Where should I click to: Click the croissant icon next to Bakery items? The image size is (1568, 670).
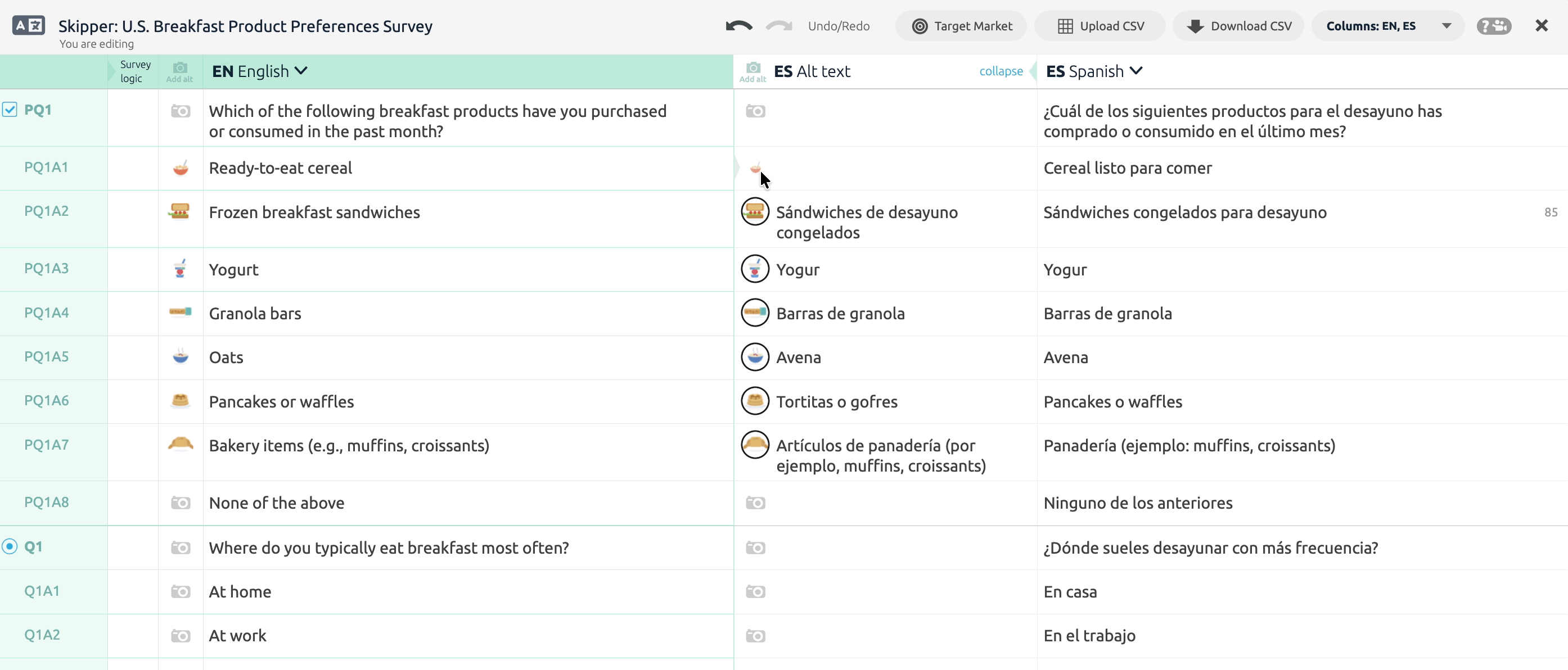click(x=180, y=444)
